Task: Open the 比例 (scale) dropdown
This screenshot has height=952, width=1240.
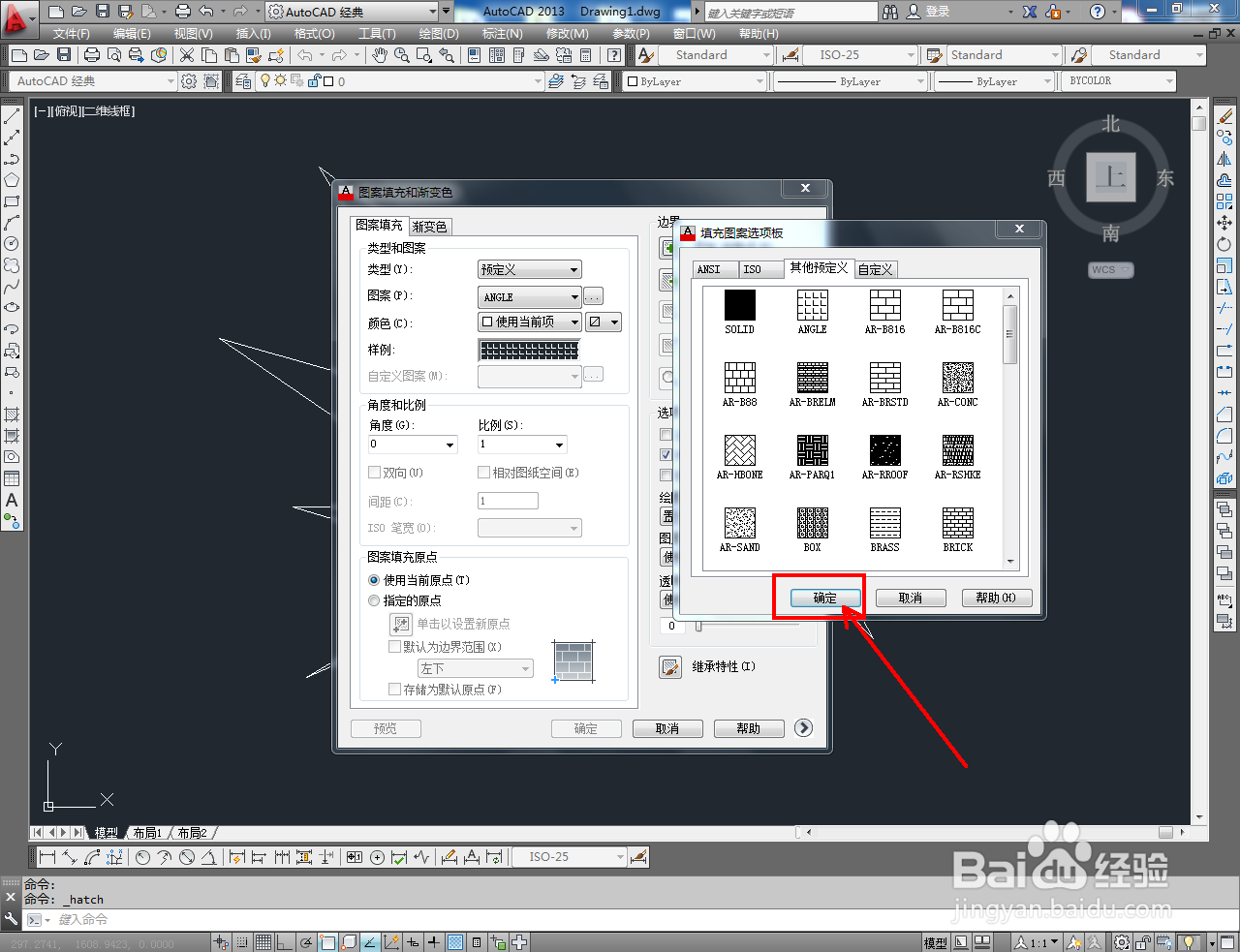Action: pos(522,445)
